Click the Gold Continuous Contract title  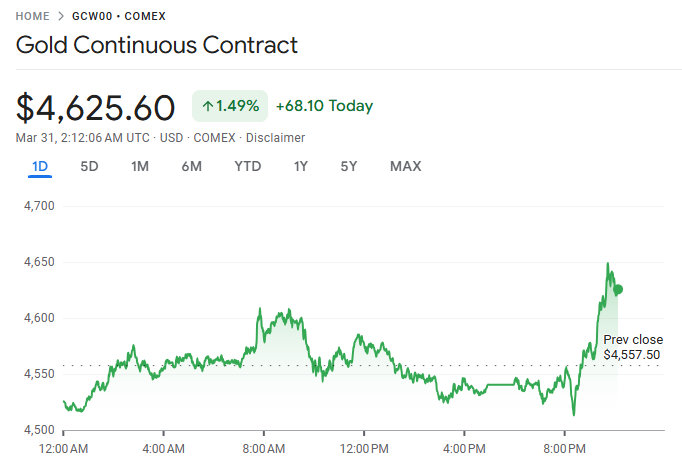pyautogui.click(x=157, y=45)
